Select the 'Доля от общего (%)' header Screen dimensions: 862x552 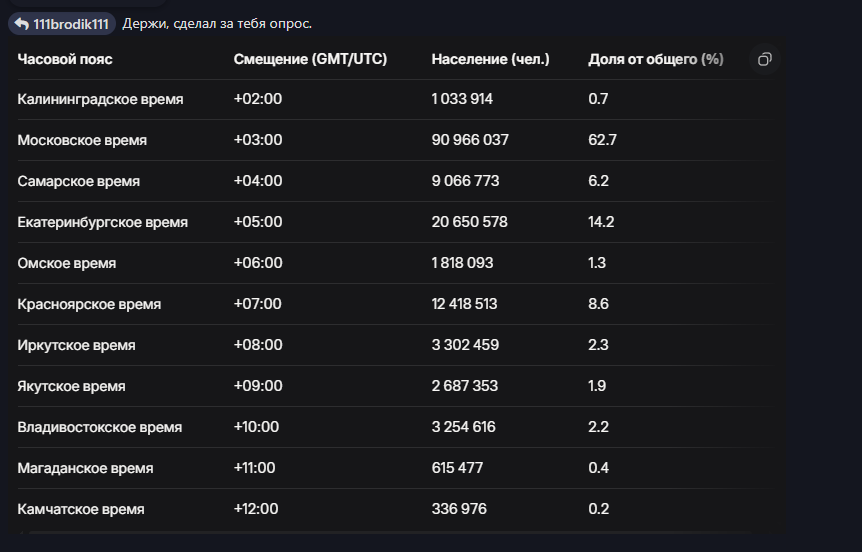(655, 60)
